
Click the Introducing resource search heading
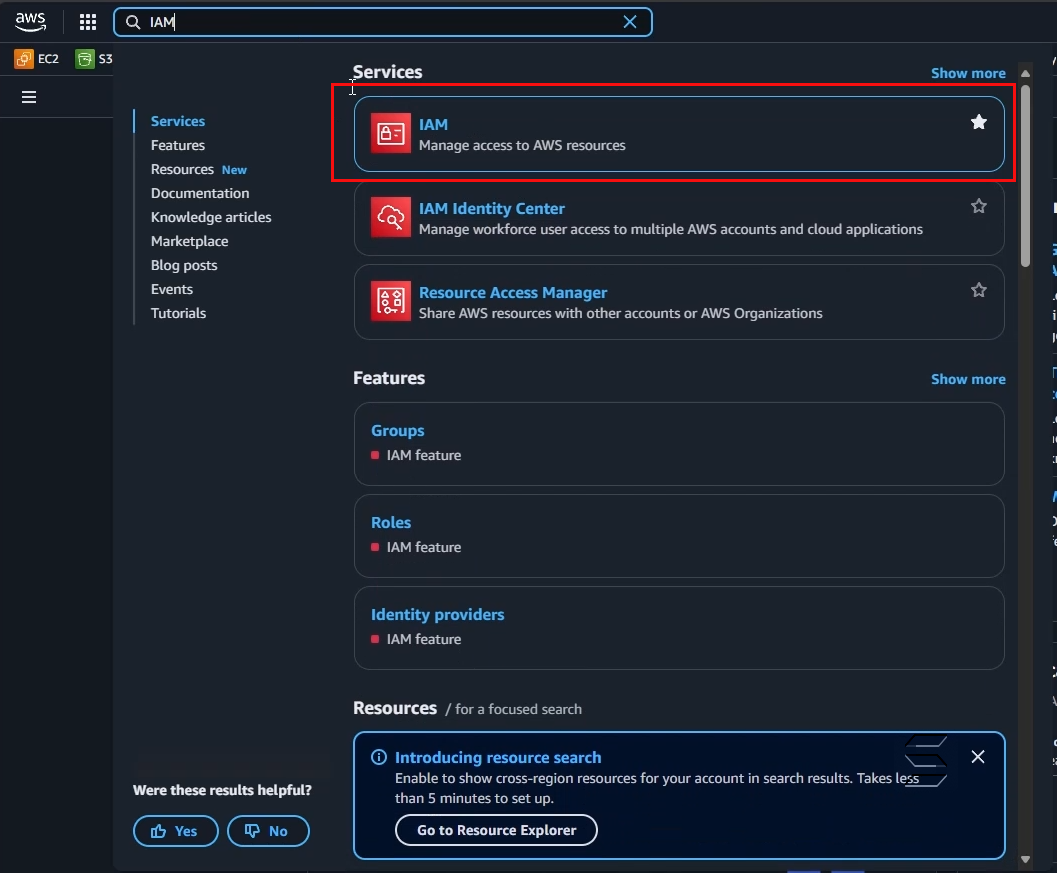(x=498, y=758)
